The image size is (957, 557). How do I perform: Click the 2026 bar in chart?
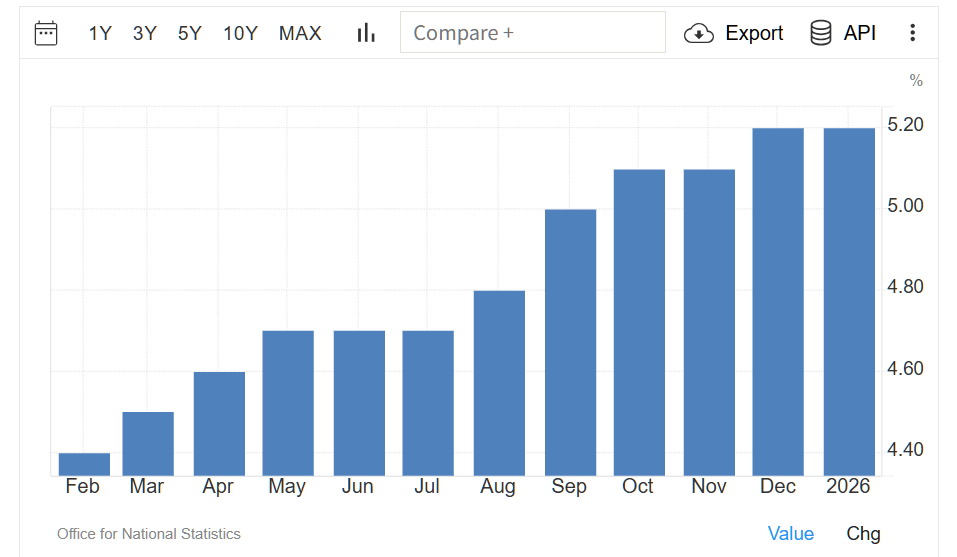[849, 302]
